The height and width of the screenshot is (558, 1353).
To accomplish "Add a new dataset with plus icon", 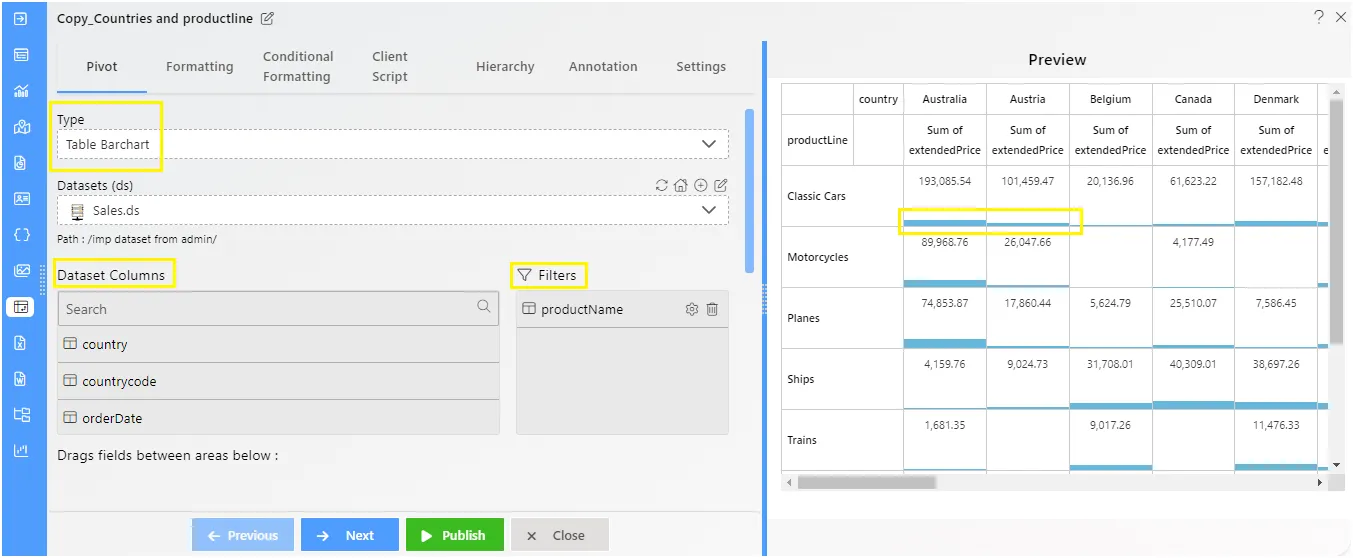I will (x=701, y=185).
